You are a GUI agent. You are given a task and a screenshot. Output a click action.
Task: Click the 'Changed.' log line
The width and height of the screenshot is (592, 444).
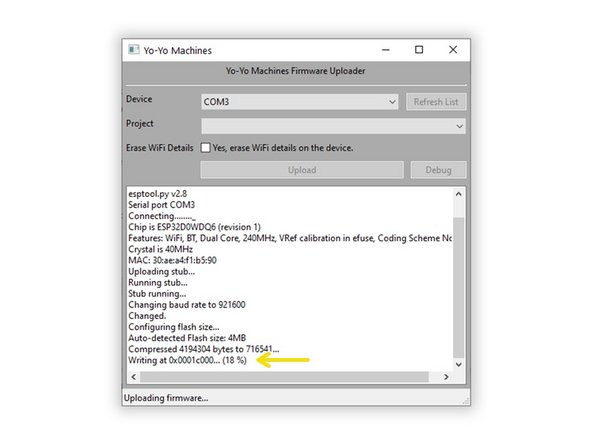point(147,316)
